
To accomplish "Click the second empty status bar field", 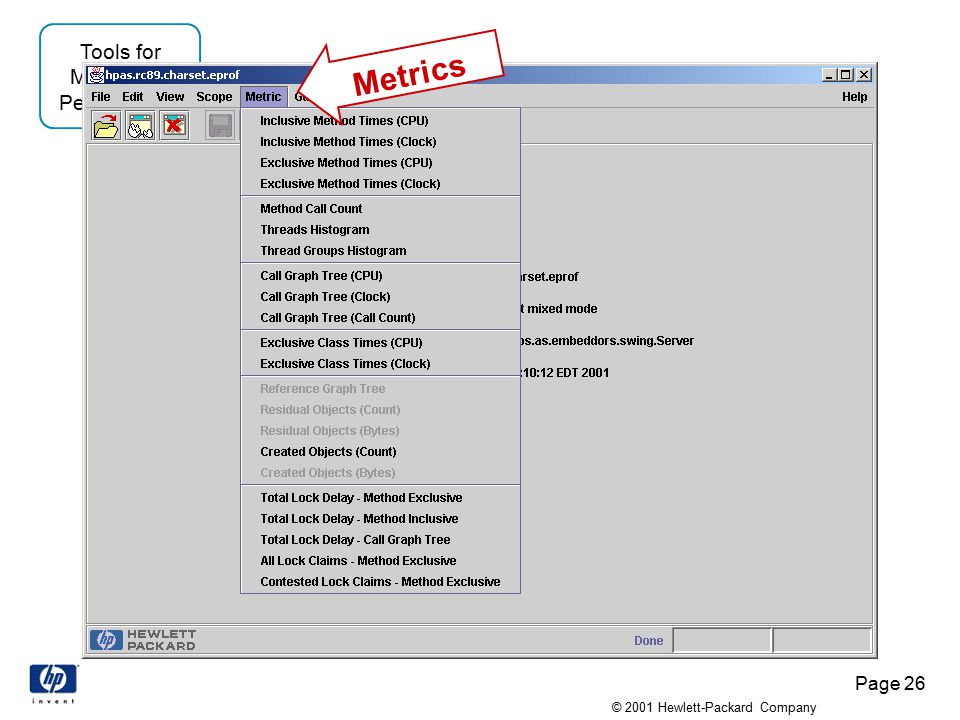I will (x=822, y=640).
